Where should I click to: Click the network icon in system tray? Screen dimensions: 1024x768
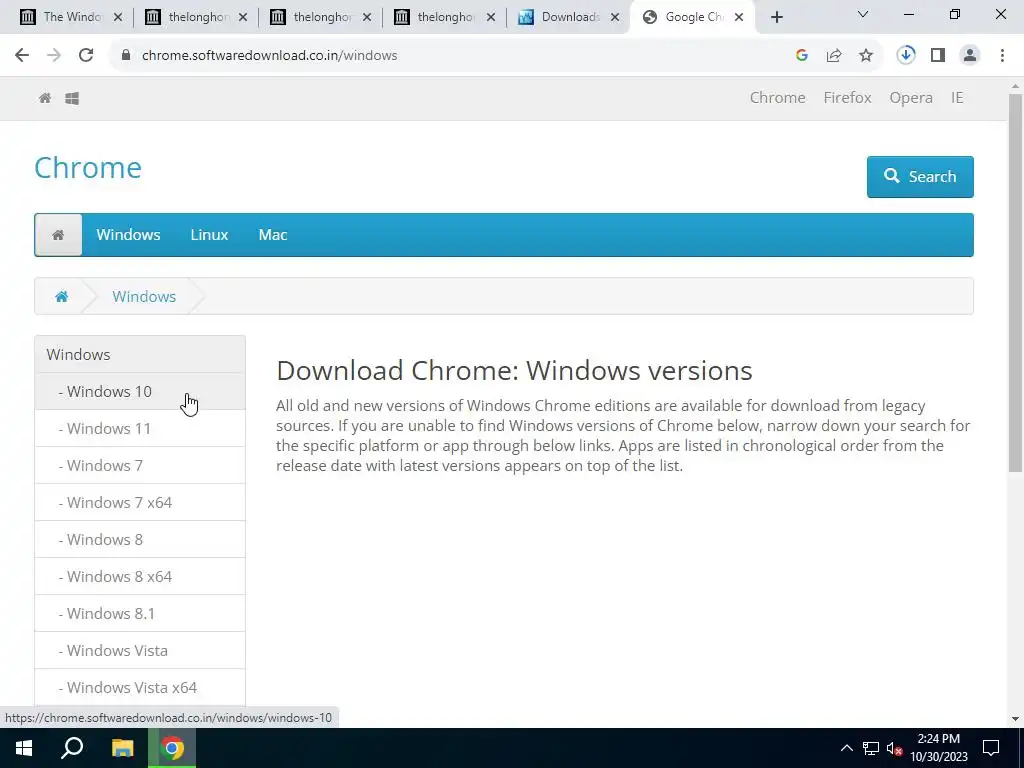tap(871, 748)
